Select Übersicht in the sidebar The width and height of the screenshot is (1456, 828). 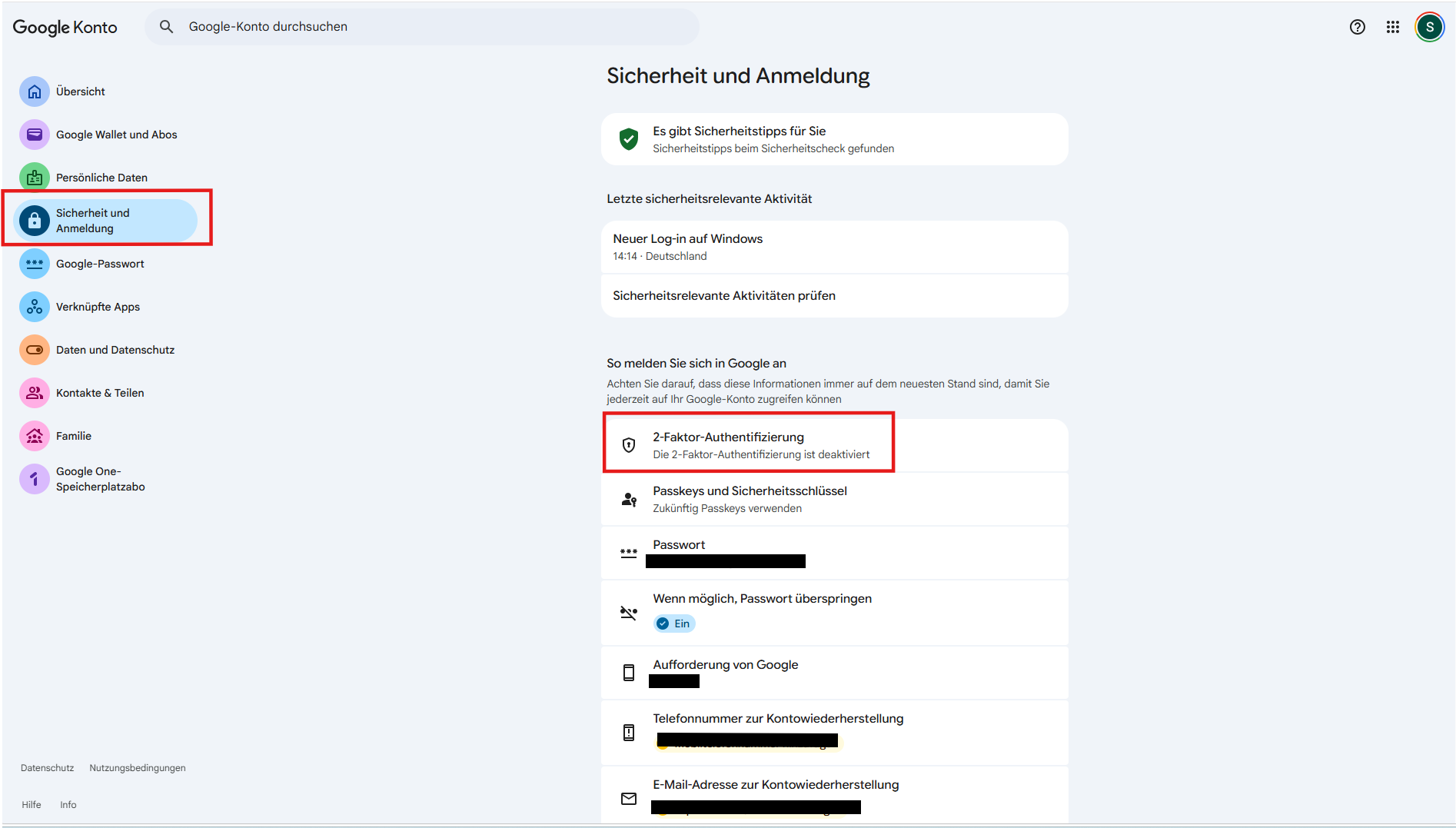(x=81, y=91)
